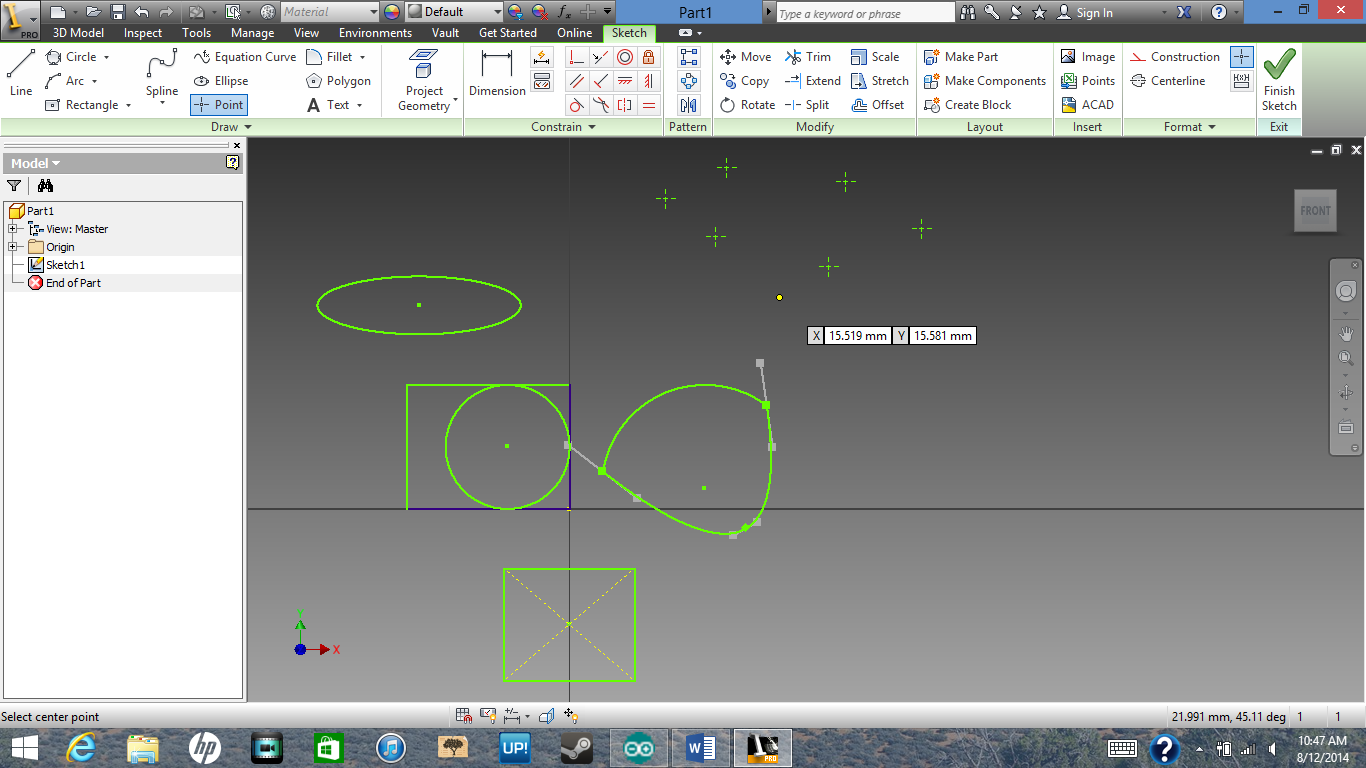Click the Undo arrow
This screenshot has height=768, width=1366.
142,12
